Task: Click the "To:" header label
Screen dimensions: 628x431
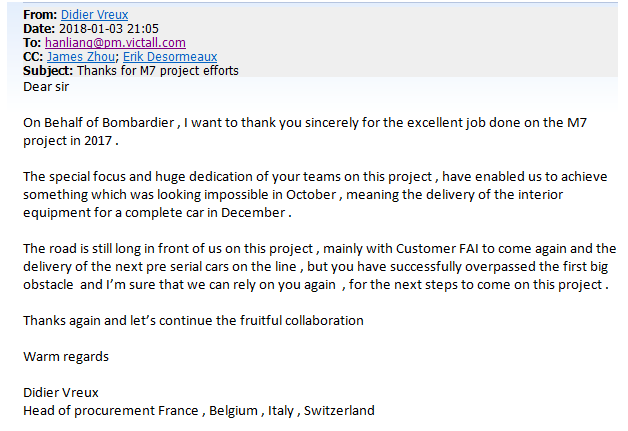Action: 31,43
